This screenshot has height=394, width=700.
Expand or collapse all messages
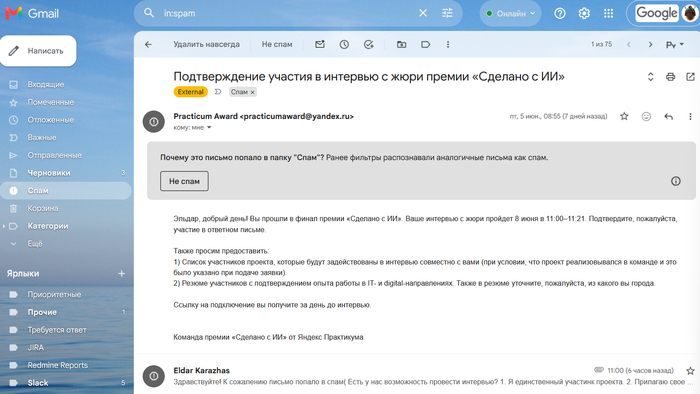pyautogui.click(x=650, y=77)
